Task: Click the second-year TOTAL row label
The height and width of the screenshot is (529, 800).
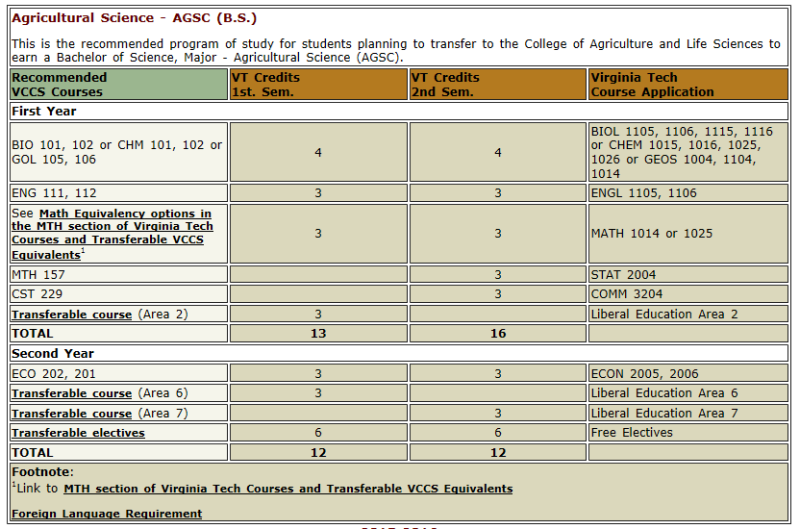Action: (x=119, y=452)
